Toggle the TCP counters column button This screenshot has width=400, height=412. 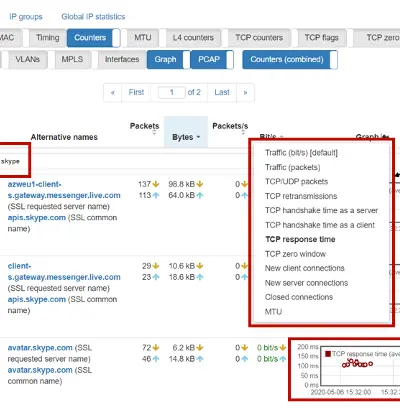click(259, 38)
